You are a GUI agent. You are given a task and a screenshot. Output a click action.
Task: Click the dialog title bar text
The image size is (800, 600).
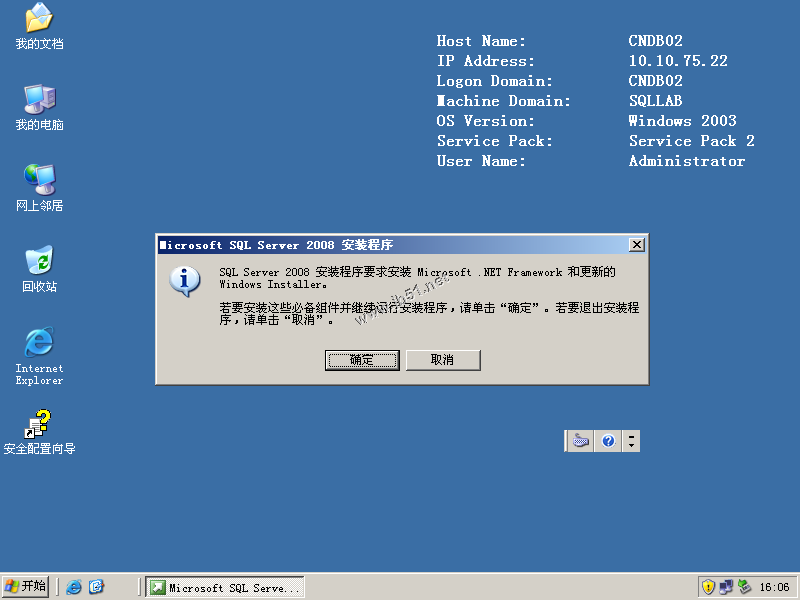tap(276, 245)
